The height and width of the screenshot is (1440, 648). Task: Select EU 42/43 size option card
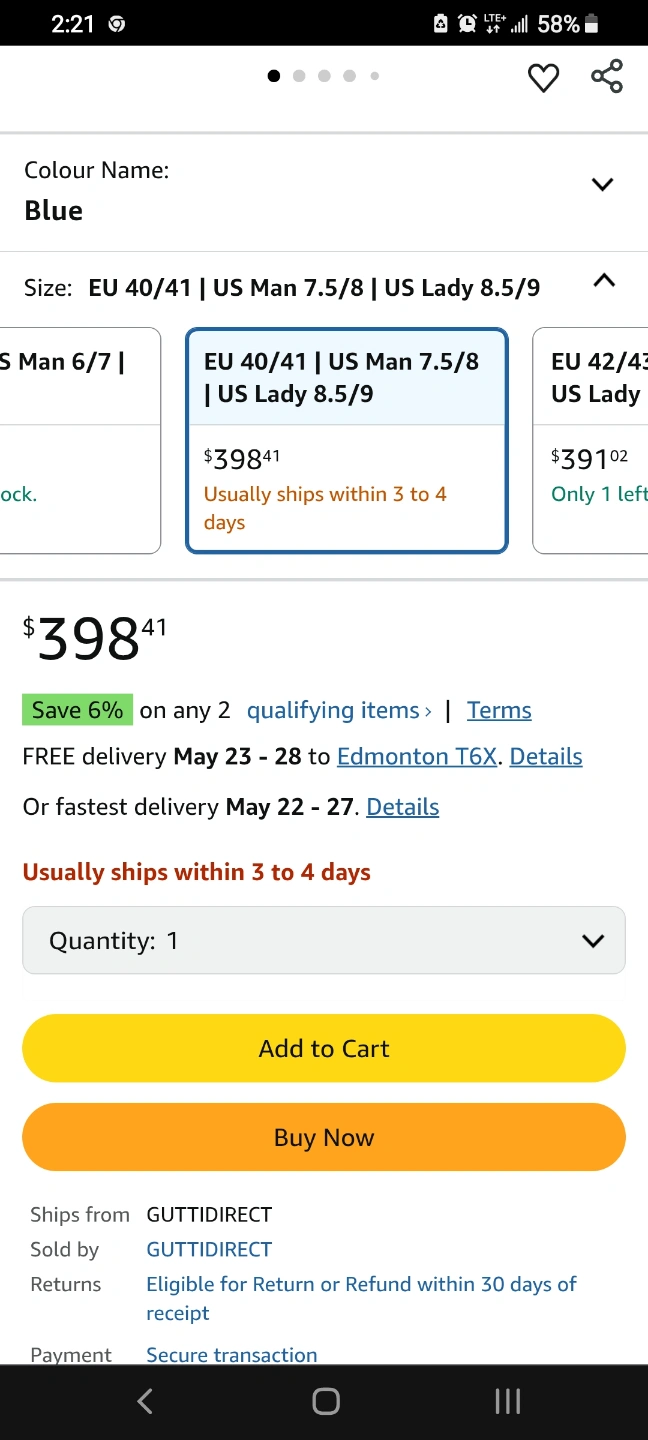point(591,440)
